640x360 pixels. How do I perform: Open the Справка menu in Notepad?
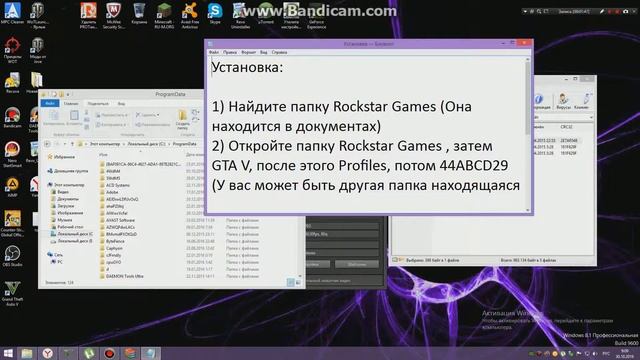click(279, 52)
